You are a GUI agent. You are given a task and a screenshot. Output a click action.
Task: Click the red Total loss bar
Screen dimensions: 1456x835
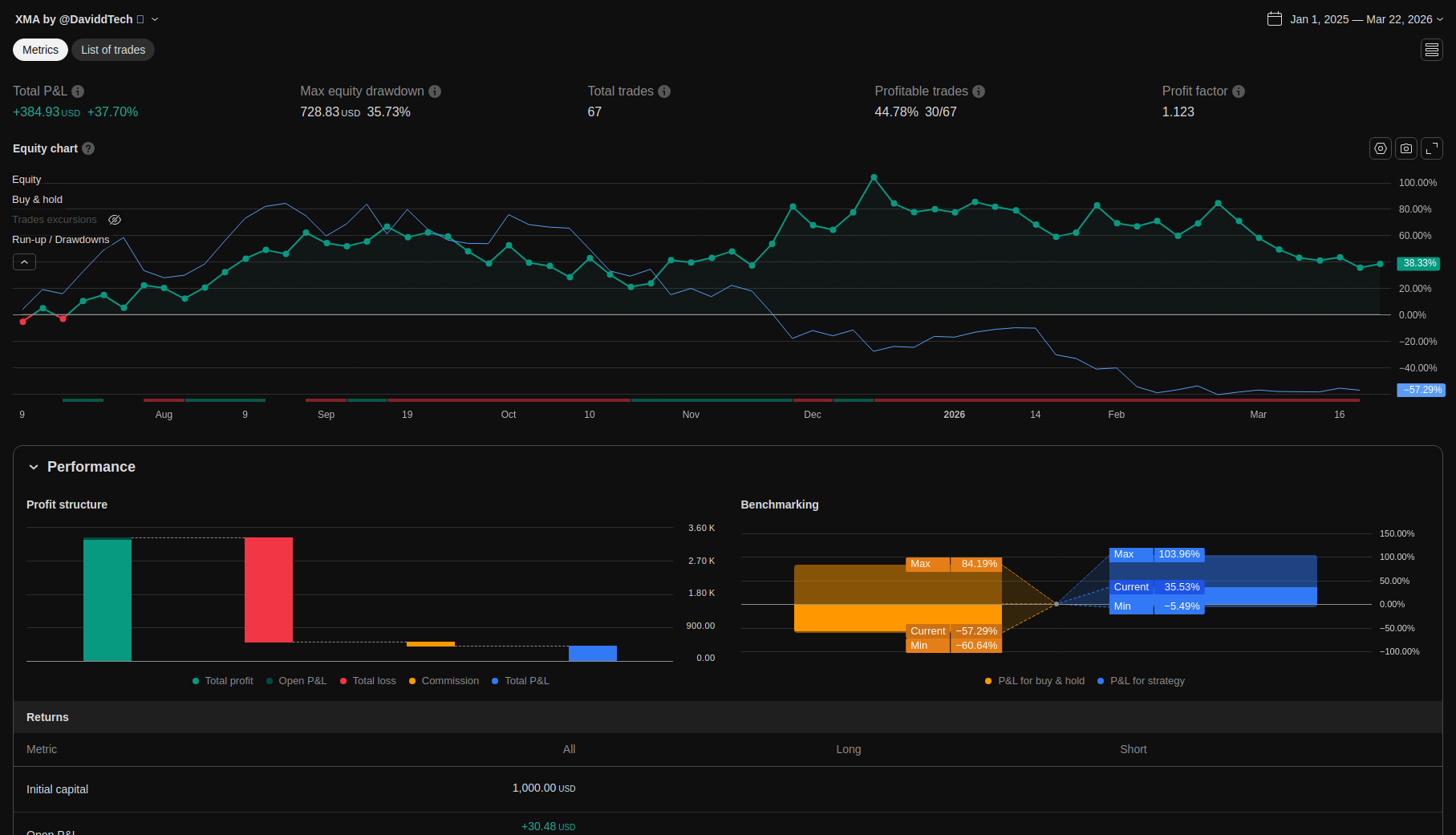[269, 590]
